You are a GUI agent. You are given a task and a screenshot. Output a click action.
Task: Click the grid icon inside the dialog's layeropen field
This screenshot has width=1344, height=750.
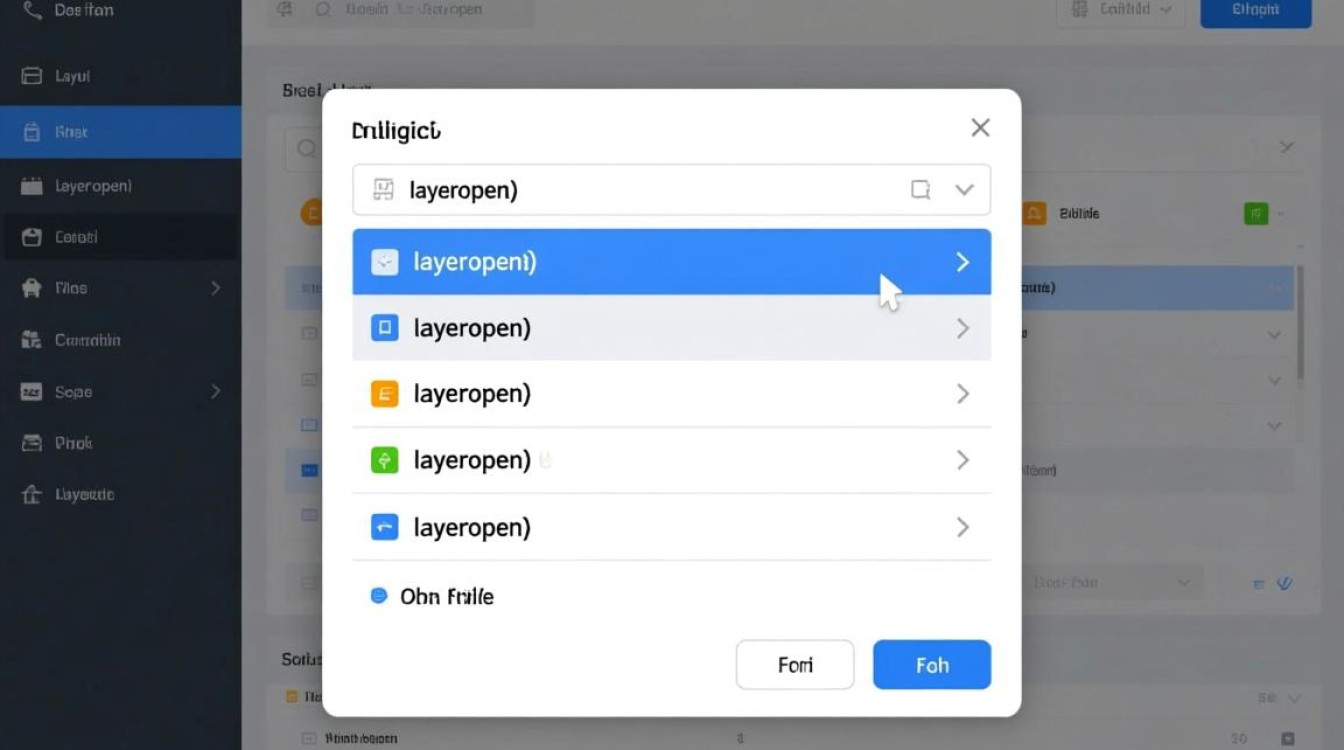[x=384, y=190]
